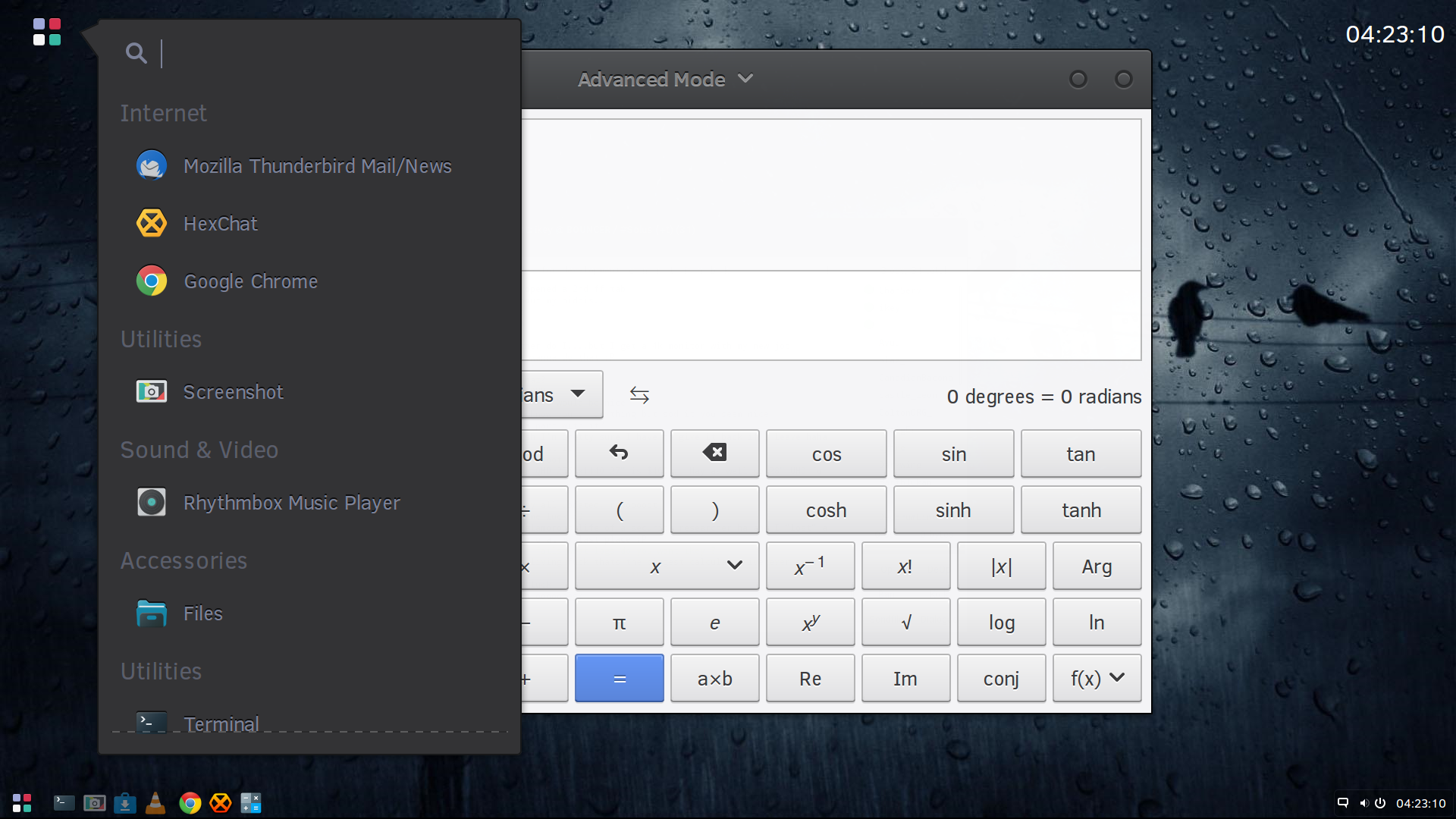
Task: Click the a×b factorize button
Action: [714, 678]
